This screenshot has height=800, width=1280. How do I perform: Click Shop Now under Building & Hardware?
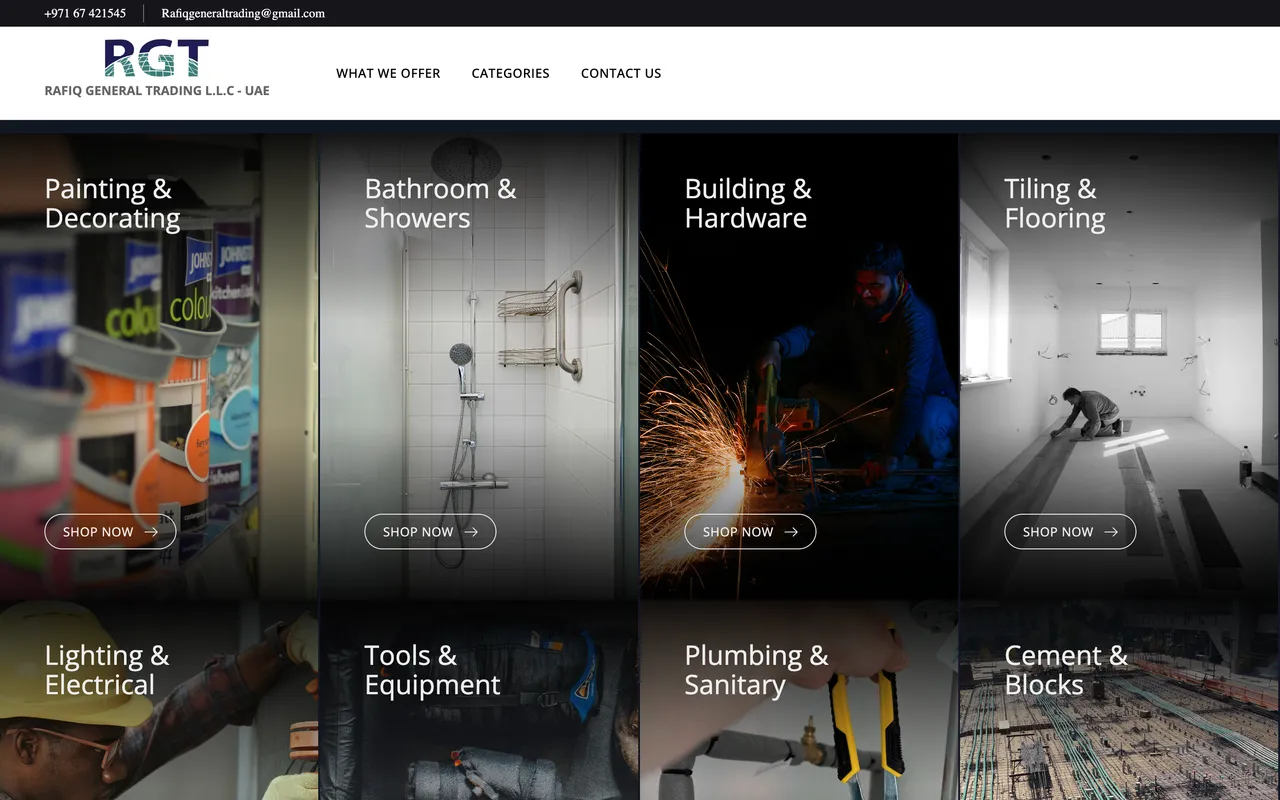pyautogui.click(x=750, y=532)
